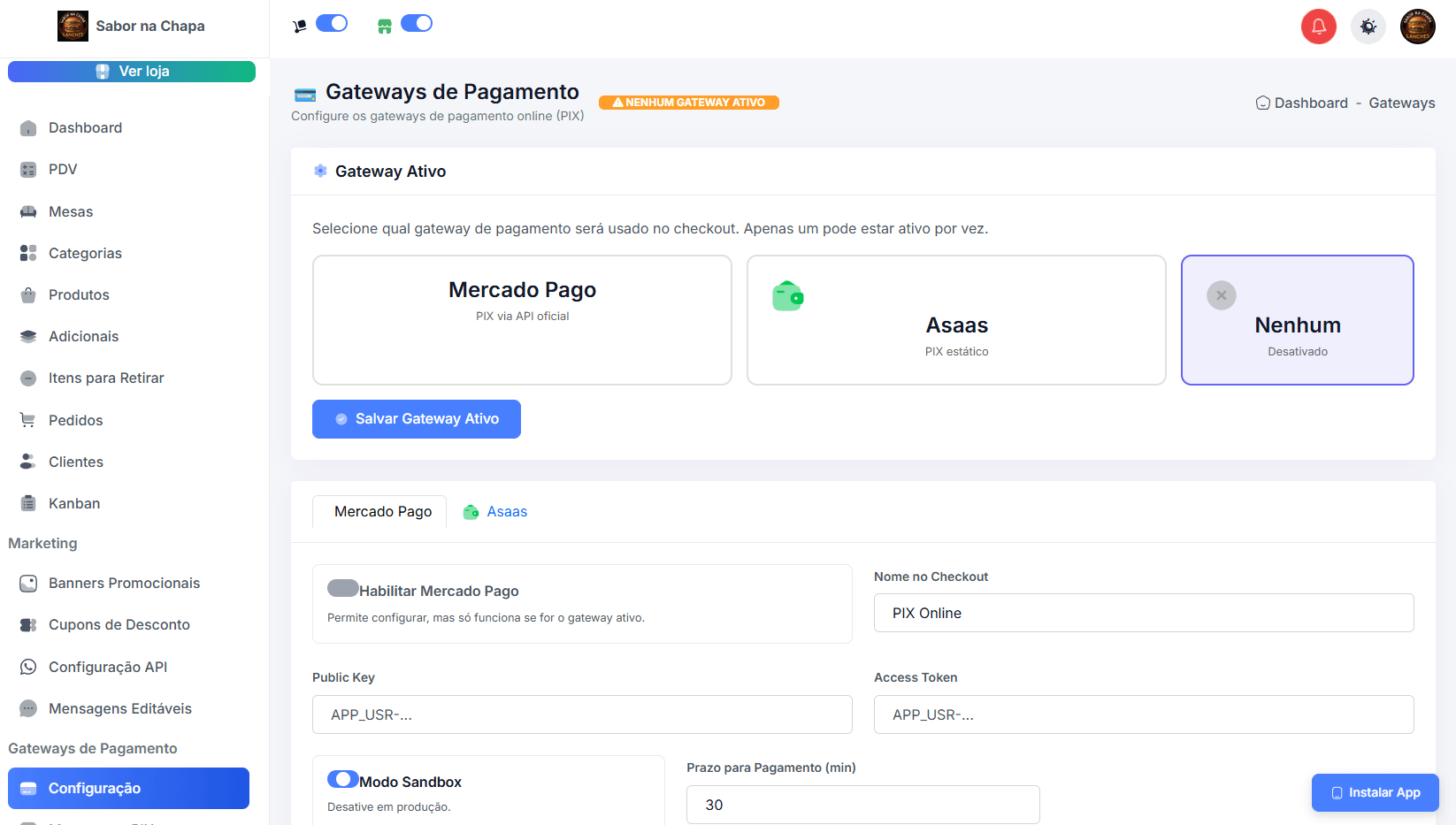Image resolution: width=1456 pixels, height=825 pixels.
Task: Click the gray X icon in Nenhum card
Action: tap(1222, 295)
